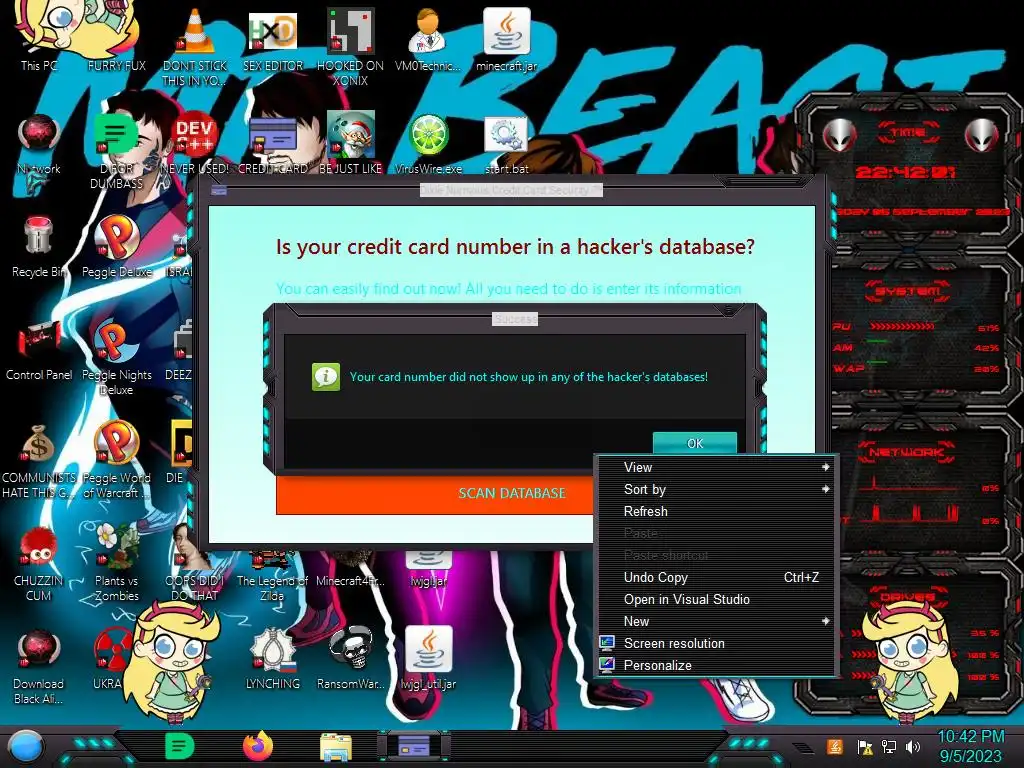Expand the New submenu

click(x=716, y=622)
